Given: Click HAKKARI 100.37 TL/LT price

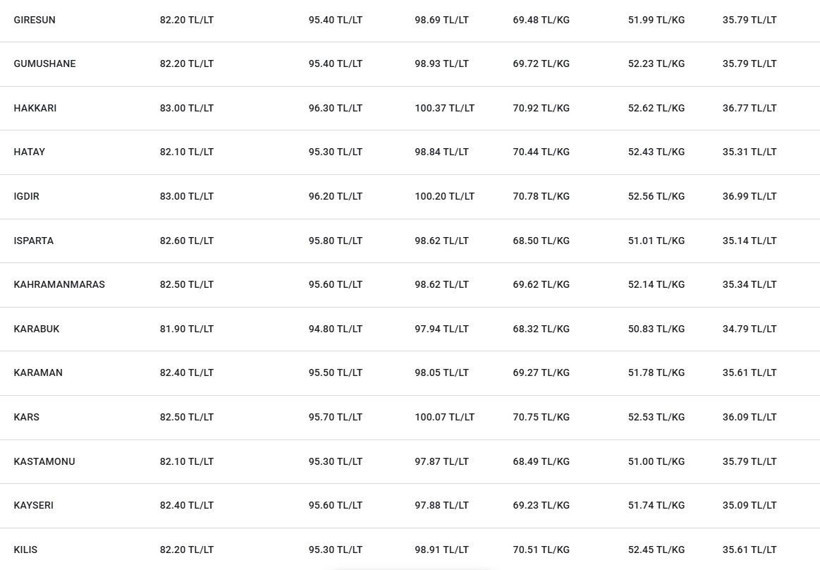Looking at the screenshot, I should (x=445, y=108).
